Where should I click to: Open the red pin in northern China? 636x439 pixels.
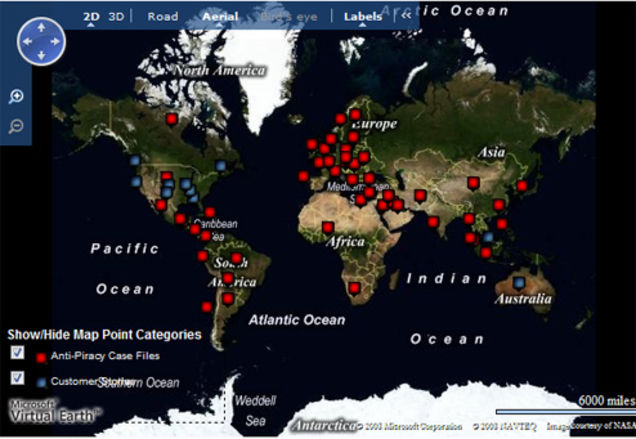coord(473,183)
